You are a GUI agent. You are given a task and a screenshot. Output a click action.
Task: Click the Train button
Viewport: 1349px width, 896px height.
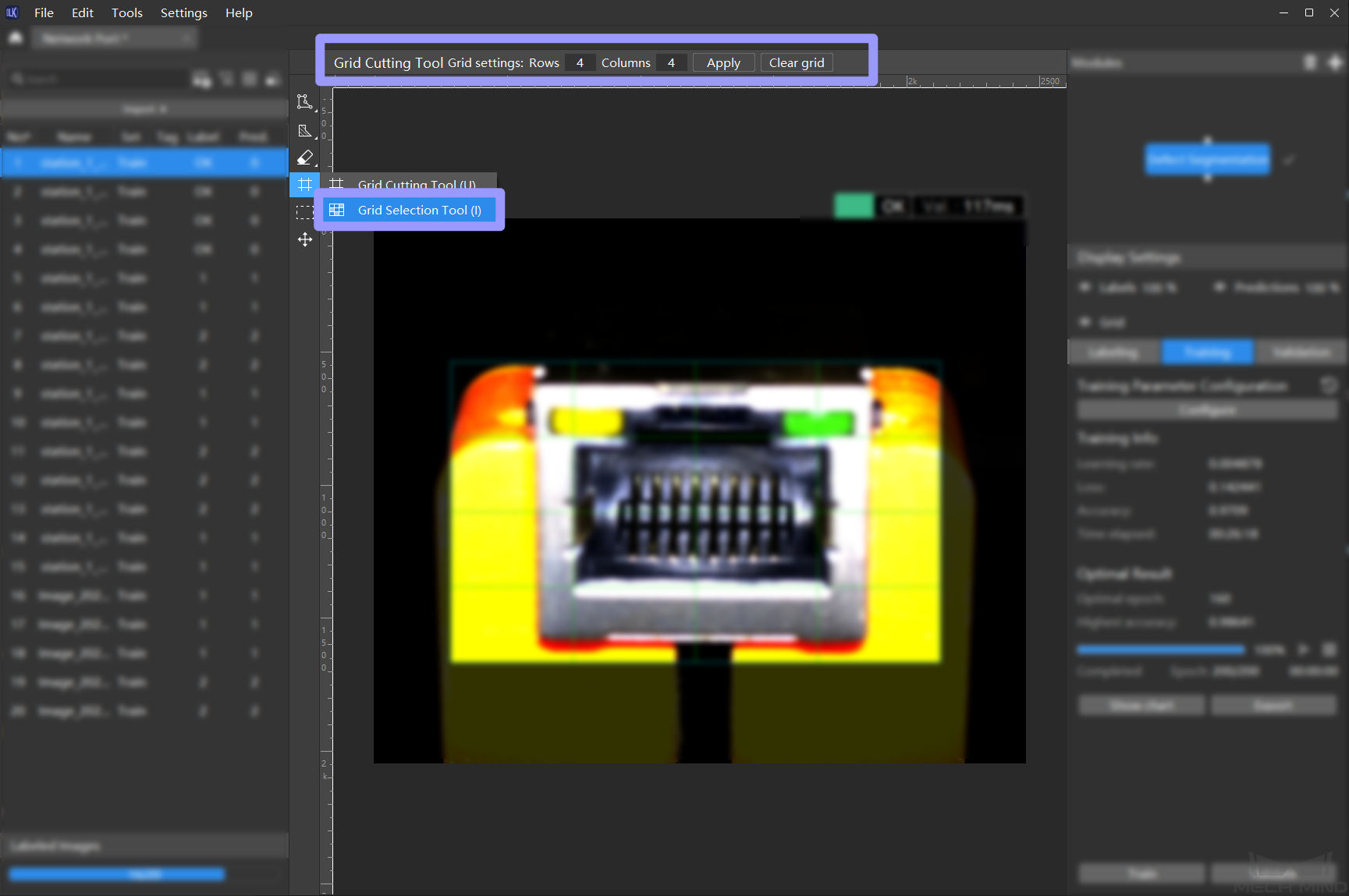pos(1141,873)
